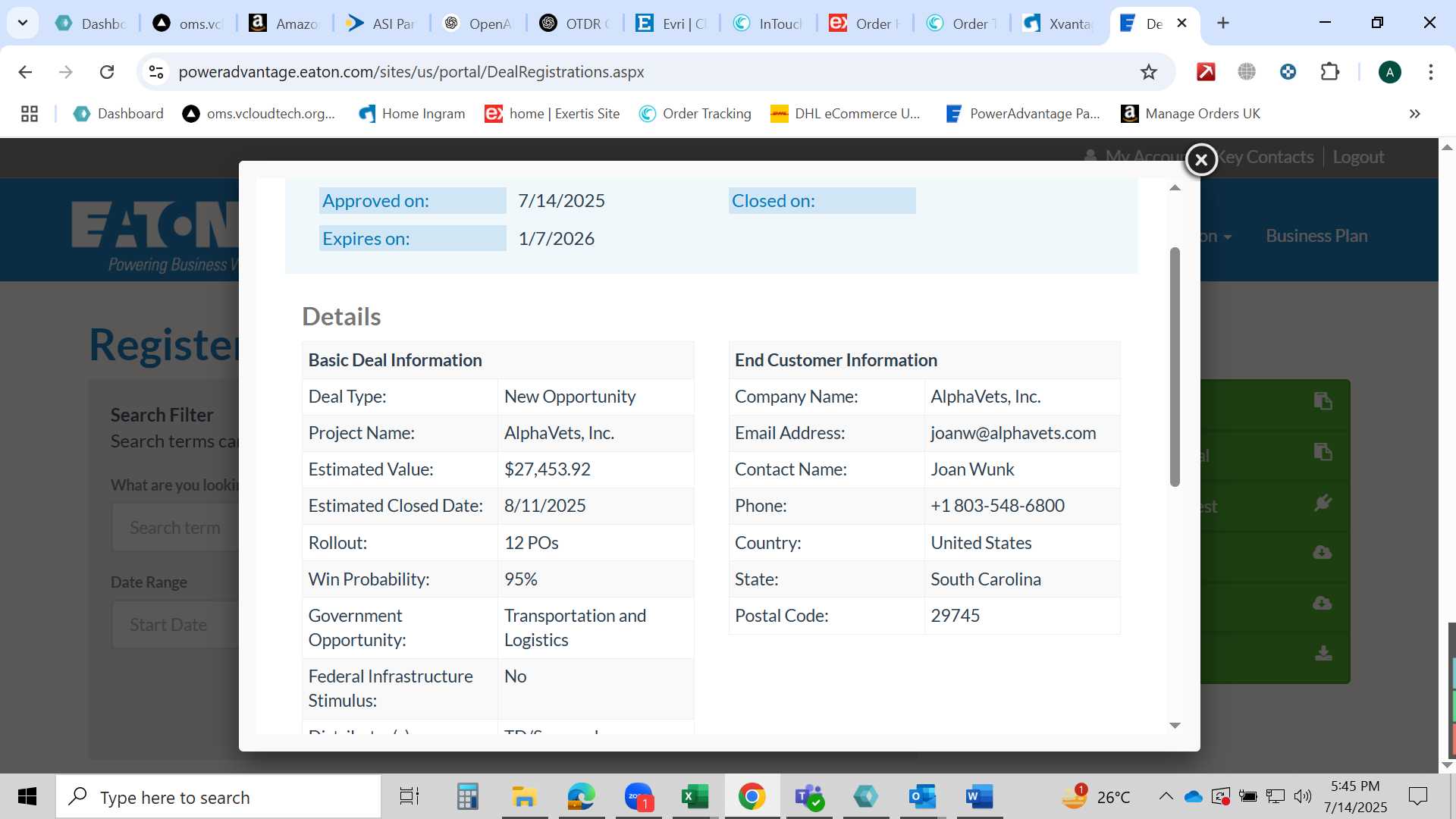Open the bookmarks apps grid icon
The height and width of the screenshot is (819, 1456).
click(x=30, y=114)
